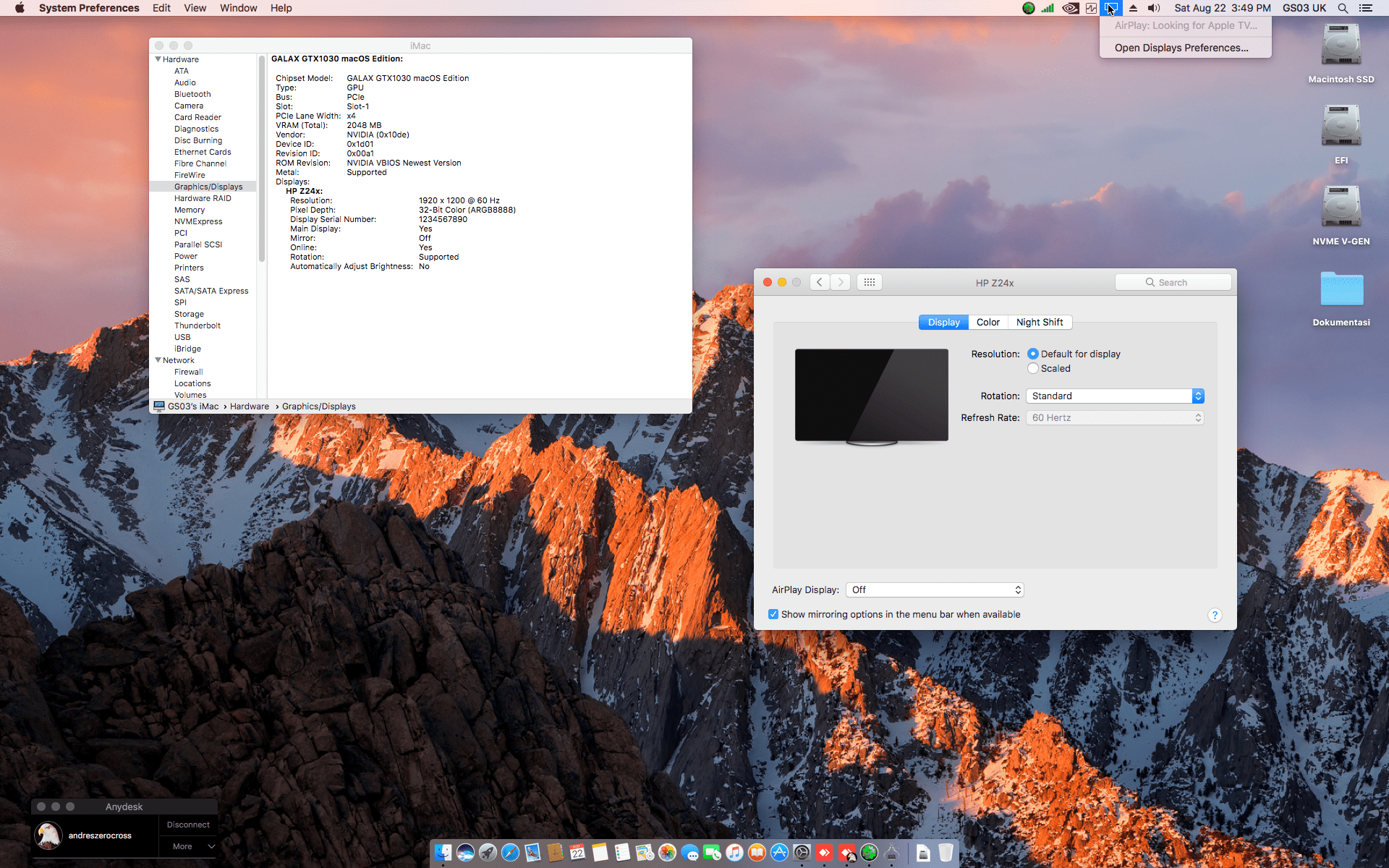Select Scaled resolution option
The image size is (1389, 868).
(1033, 368)
